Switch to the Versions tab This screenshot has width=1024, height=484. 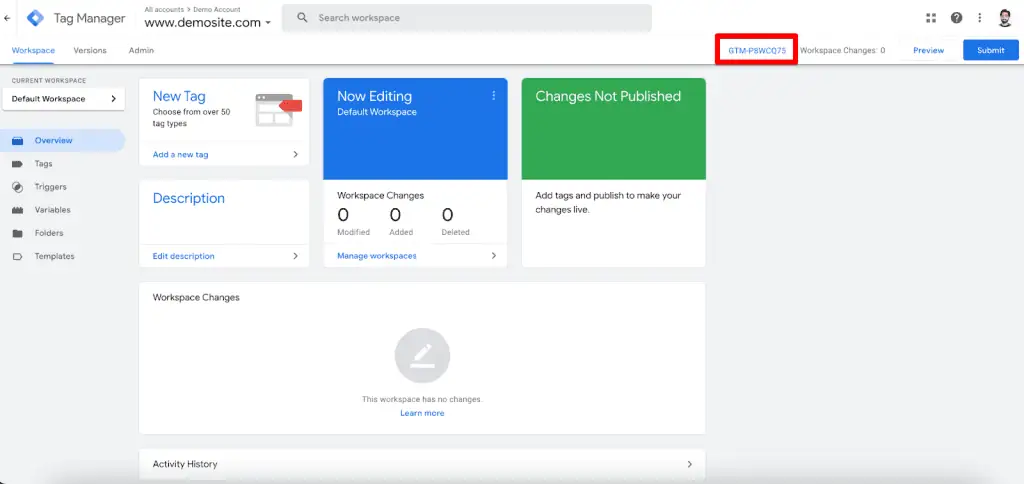pyautogui.click(x=90, y=50)
